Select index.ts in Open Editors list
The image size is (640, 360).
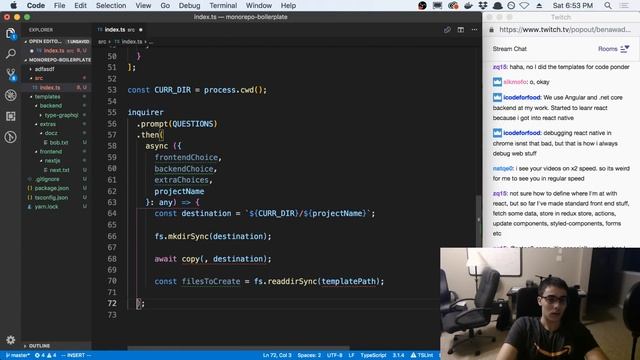click(x=54, y=51)
